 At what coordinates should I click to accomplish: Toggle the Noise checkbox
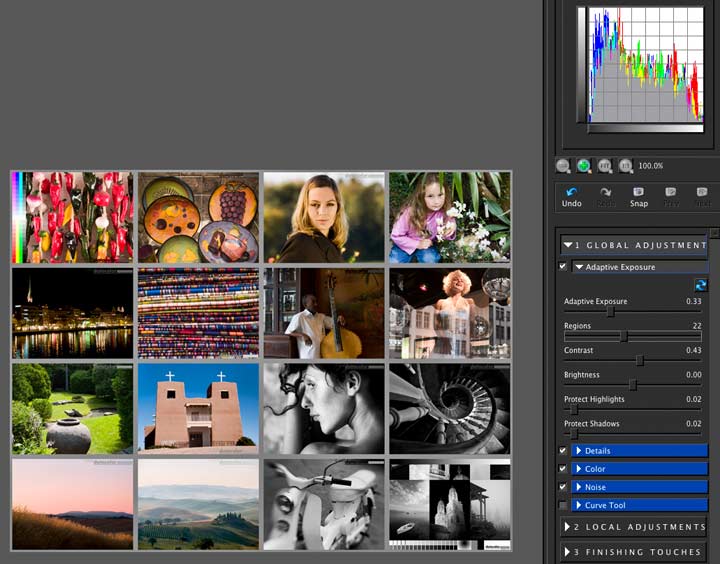pos(562,487)
